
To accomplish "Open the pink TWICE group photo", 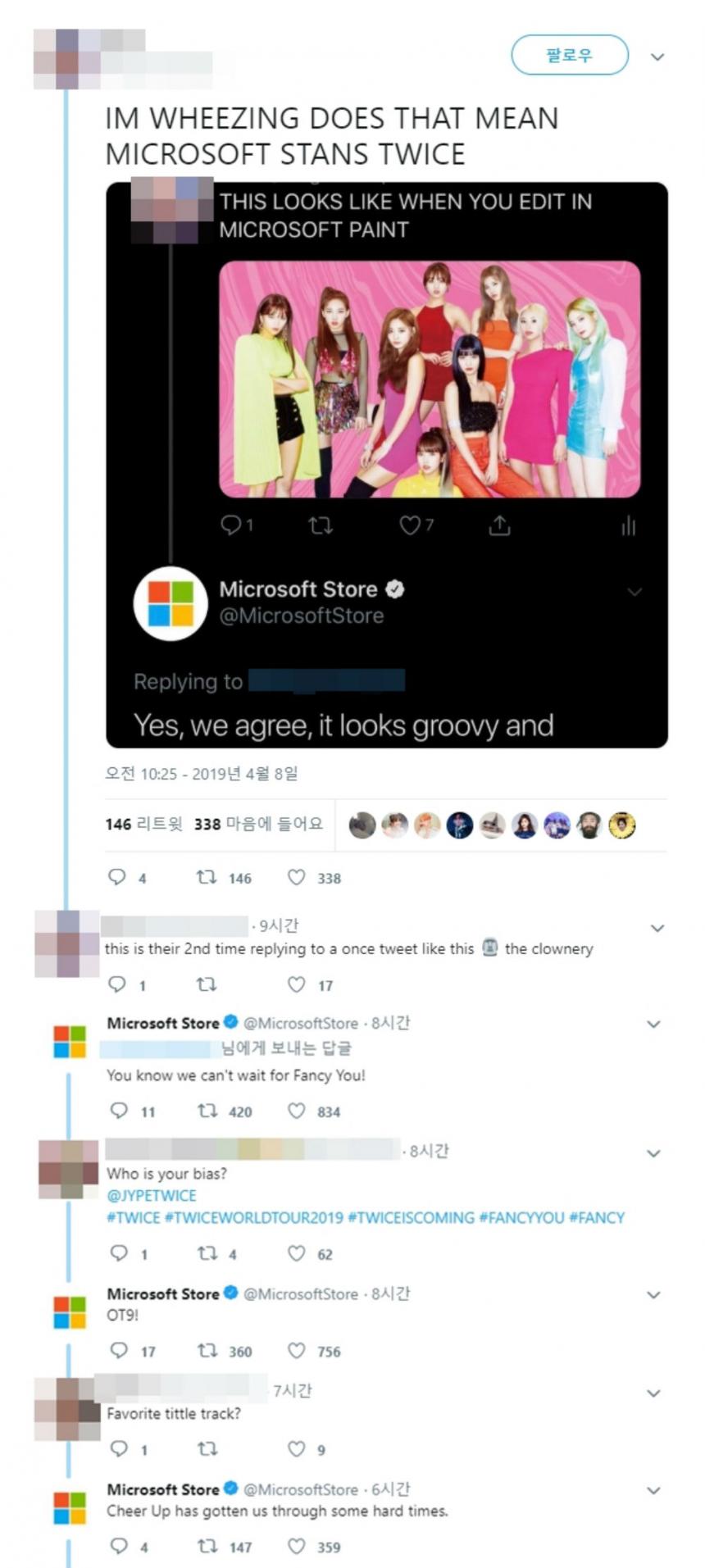I will pyautogui.click(x=430, y=379).
